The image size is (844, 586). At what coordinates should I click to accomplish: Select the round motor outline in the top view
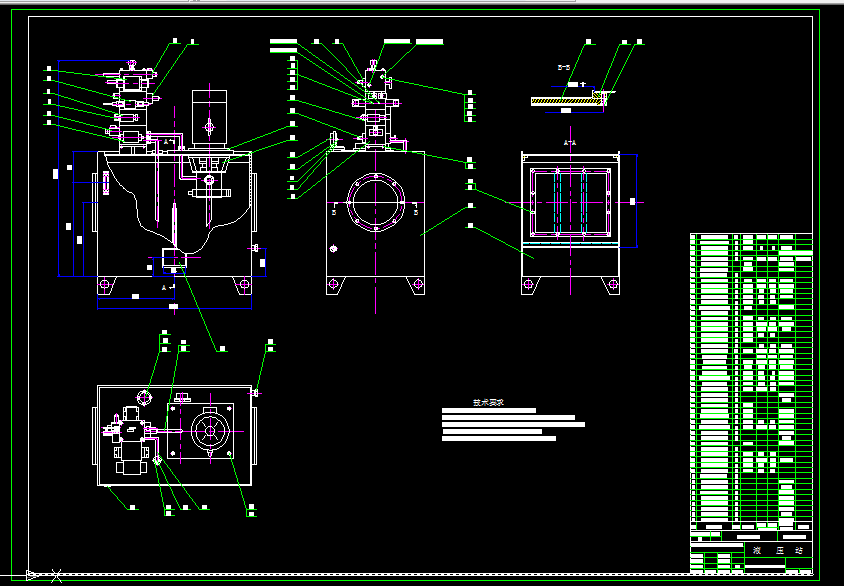coord(210,431)
